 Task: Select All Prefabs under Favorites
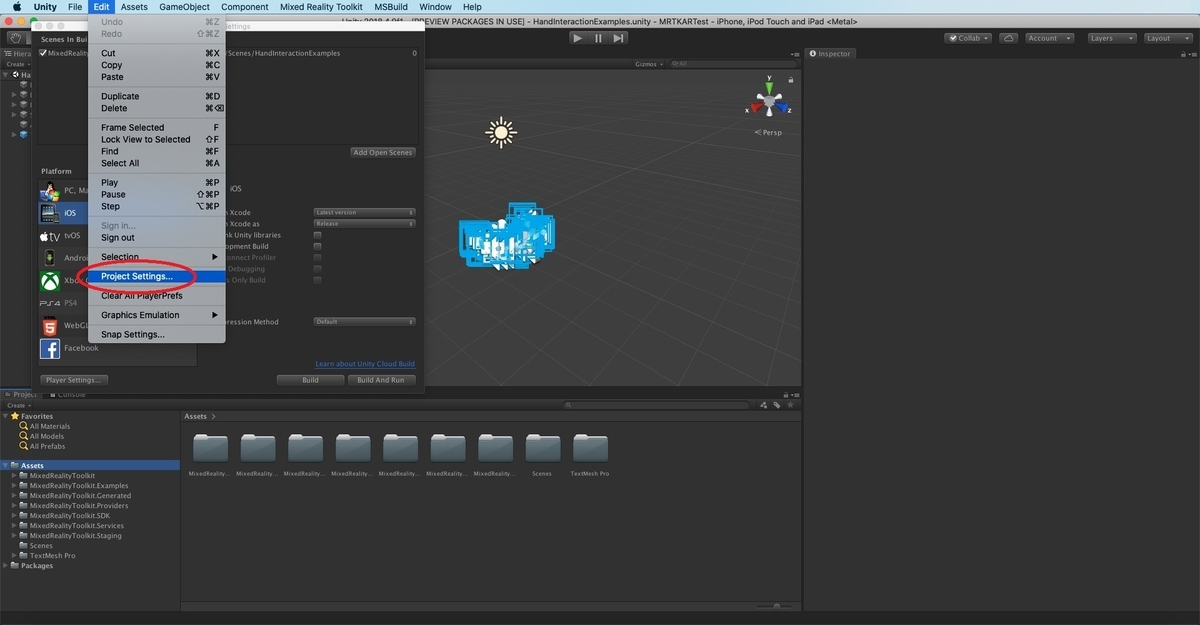click(47, 446)
